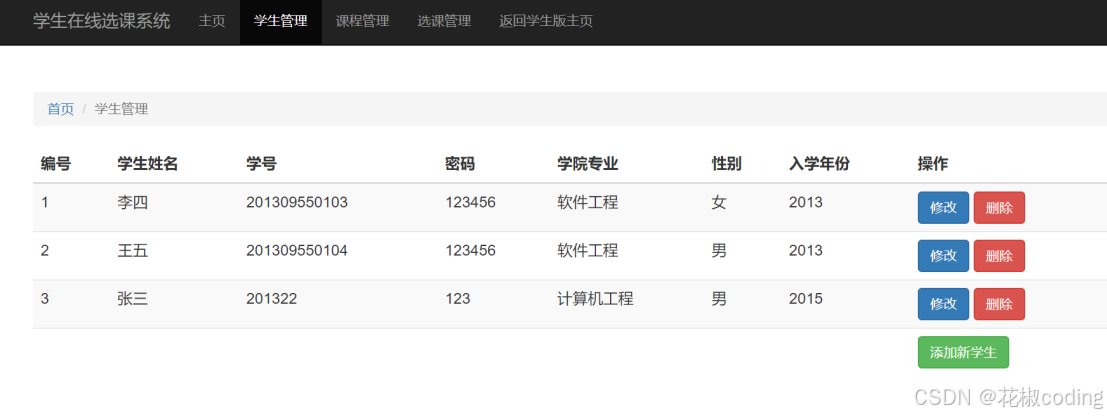Click 计算机工程 major cell

pos(595,299)
